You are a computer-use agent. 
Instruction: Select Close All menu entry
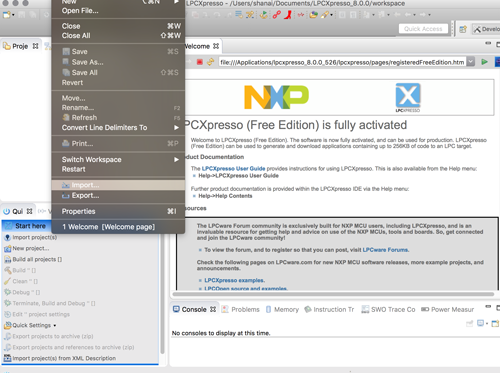(118, 36)
